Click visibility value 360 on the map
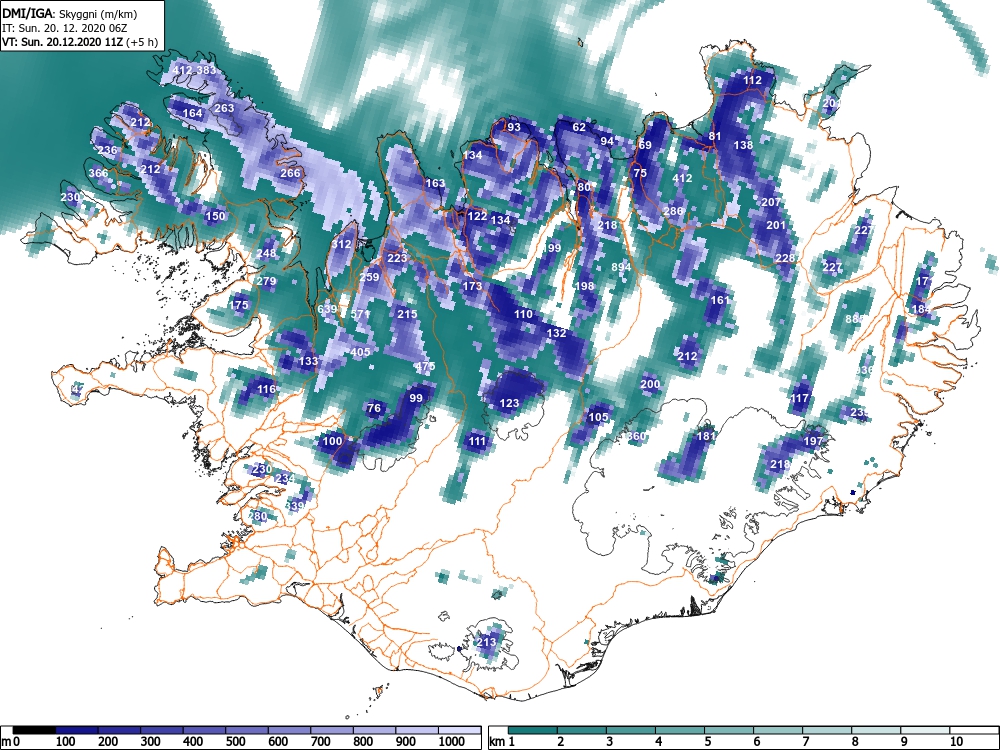This screenshot has height=750, width=1000. click(636, 436)
